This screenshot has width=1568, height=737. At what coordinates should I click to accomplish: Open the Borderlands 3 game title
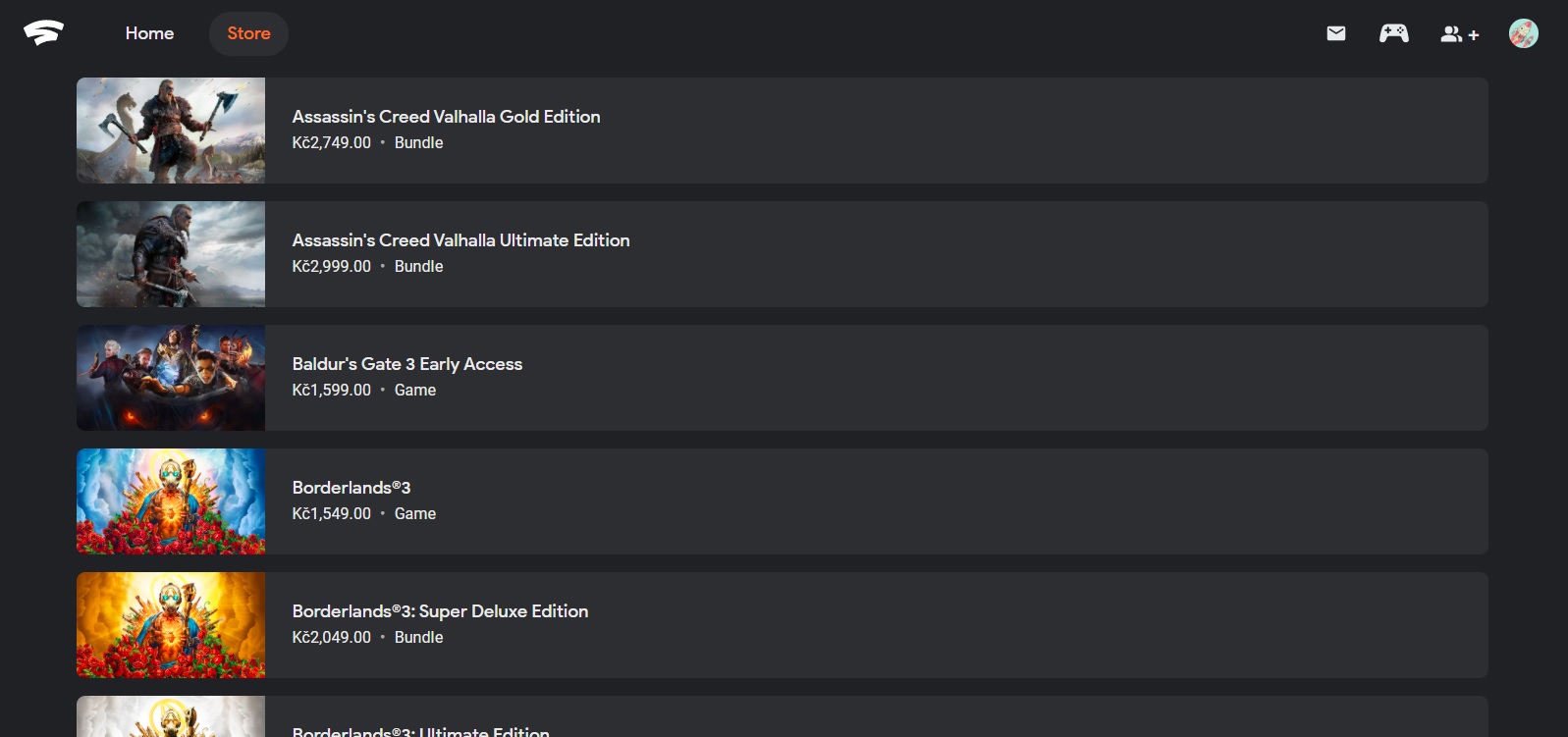[x=351, y=488]
